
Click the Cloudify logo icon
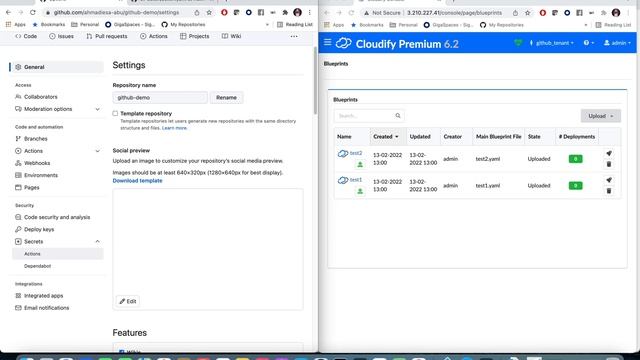point(344,43)
